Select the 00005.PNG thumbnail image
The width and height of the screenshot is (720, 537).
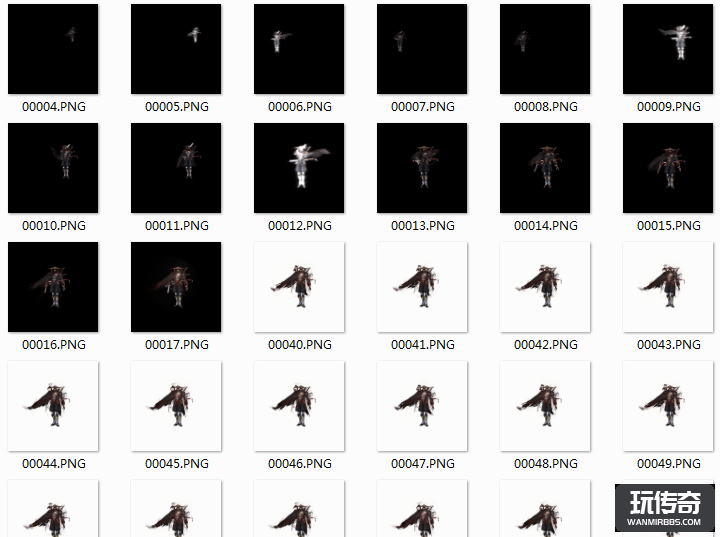pos(176,49)
